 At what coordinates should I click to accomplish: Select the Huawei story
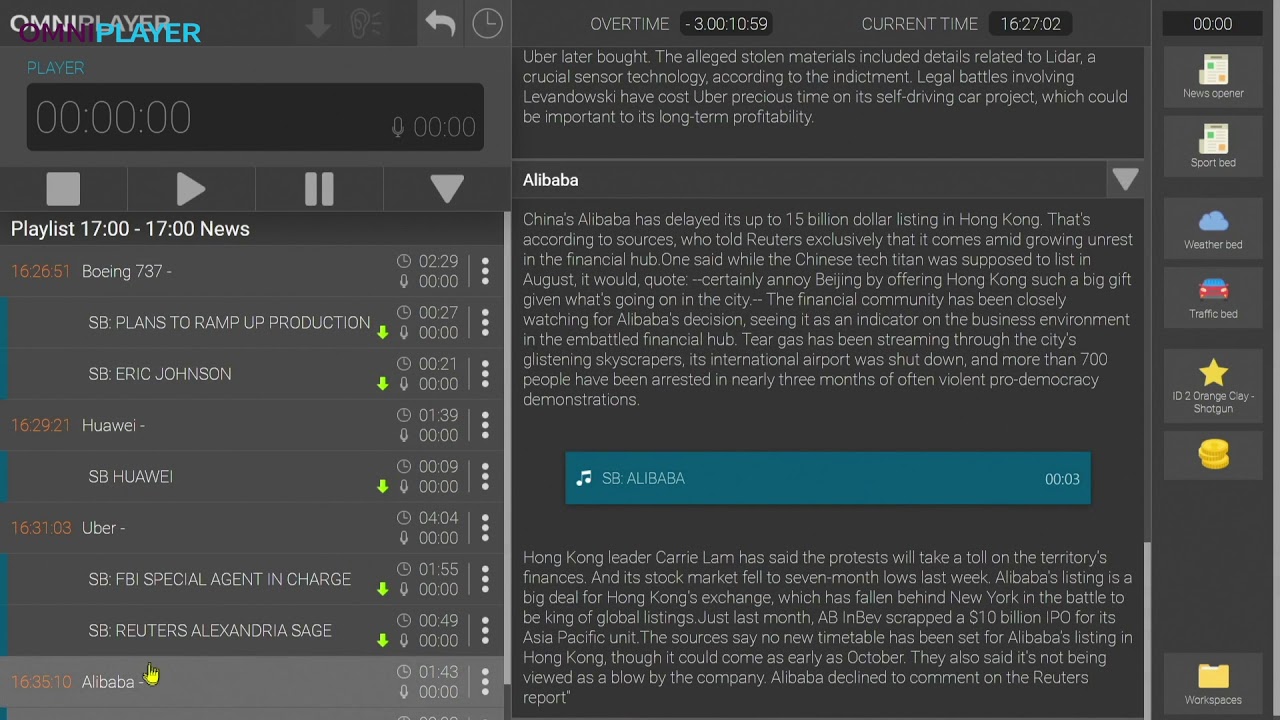coord(252,425)
